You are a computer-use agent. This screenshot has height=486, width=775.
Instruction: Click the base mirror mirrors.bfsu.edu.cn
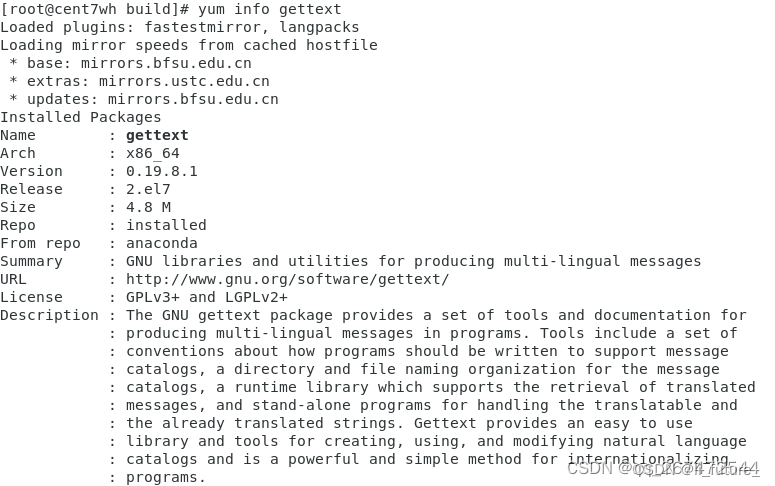[x=166, y=63]
